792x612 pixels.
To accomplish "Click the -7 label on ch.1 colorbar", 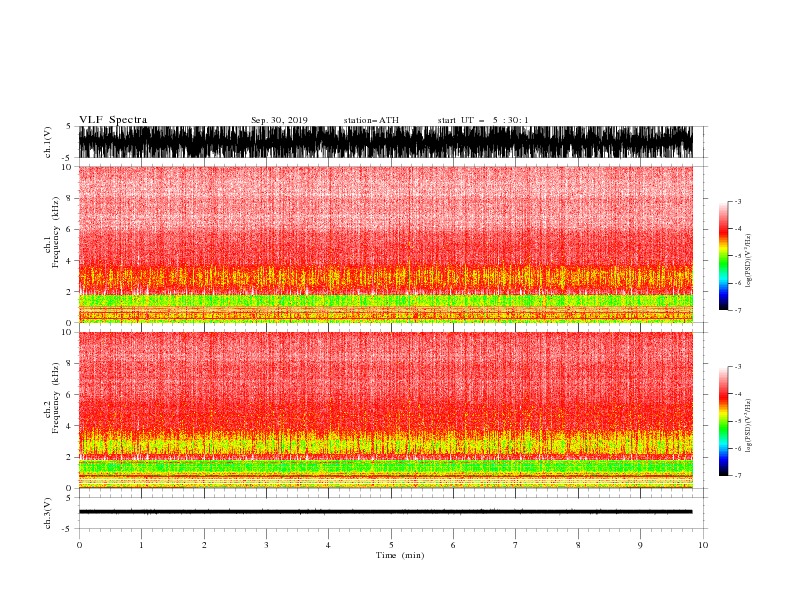I will 737,310.
